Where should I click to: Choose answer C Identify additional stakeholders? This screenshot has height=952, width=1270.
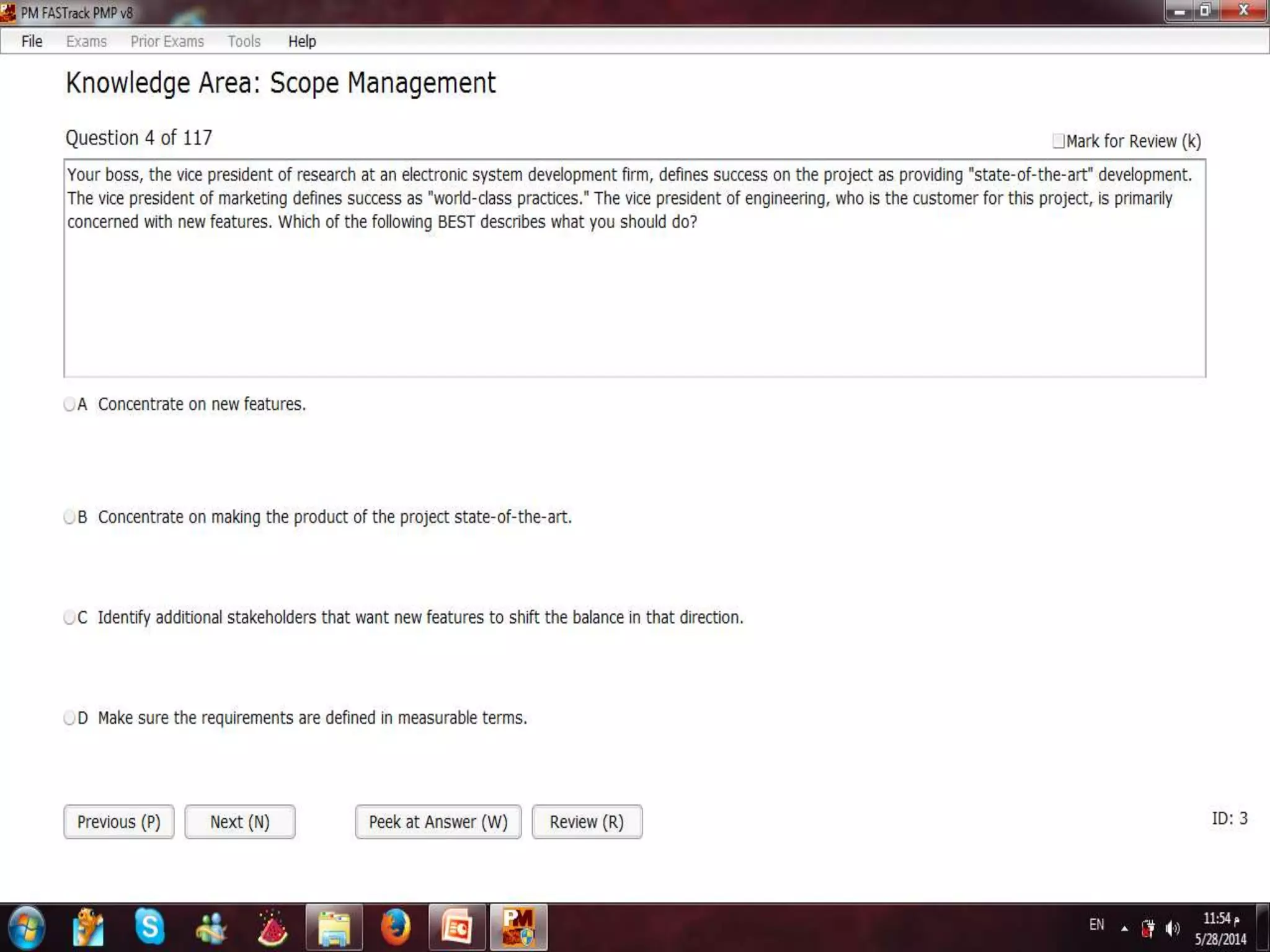69,617
